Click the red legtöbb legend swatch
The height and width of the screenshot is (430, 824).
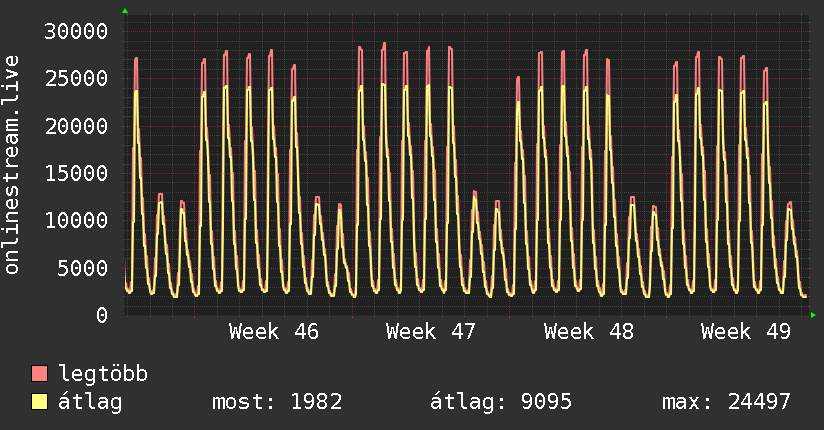(40, 374)
